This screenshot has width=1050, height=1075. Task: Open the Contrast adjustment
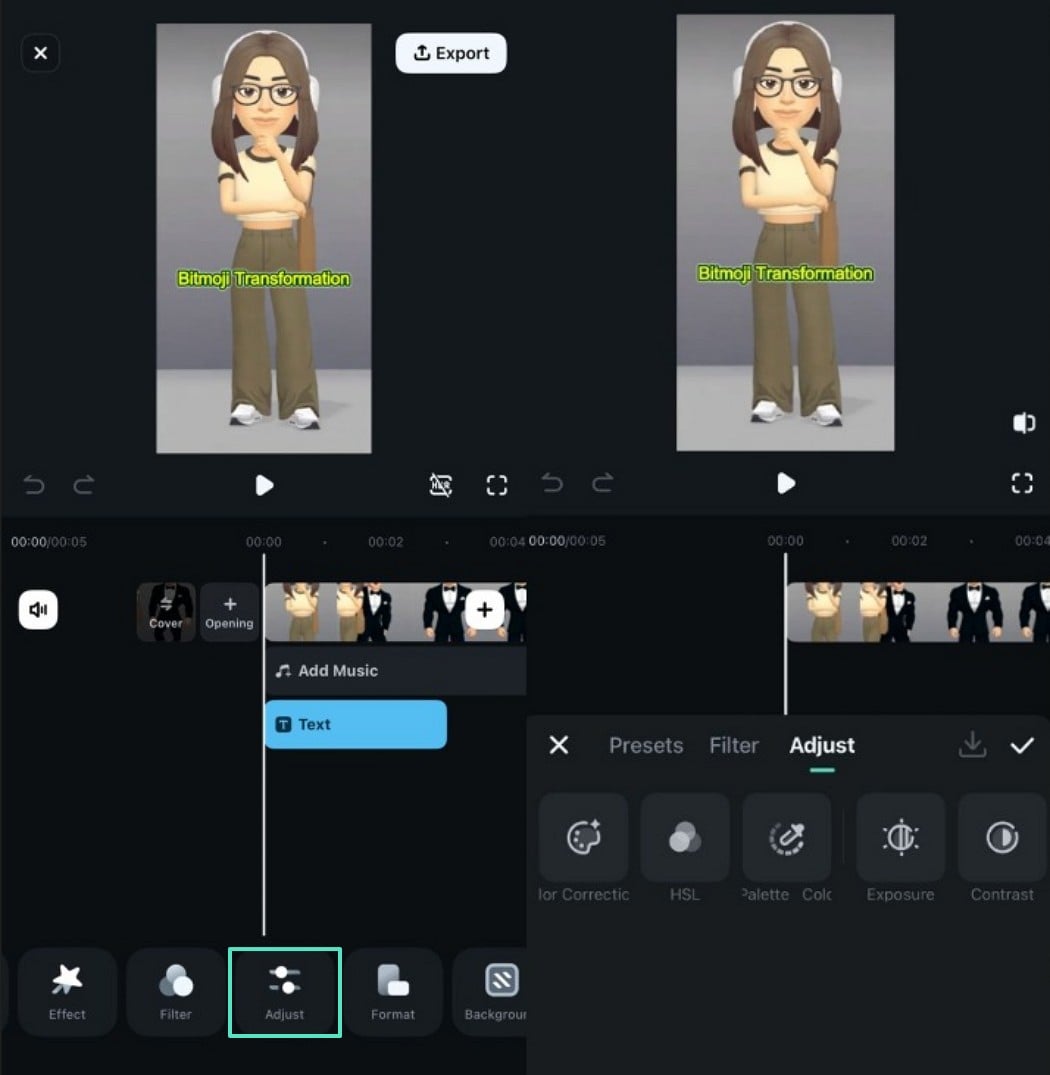[1002, 847]
